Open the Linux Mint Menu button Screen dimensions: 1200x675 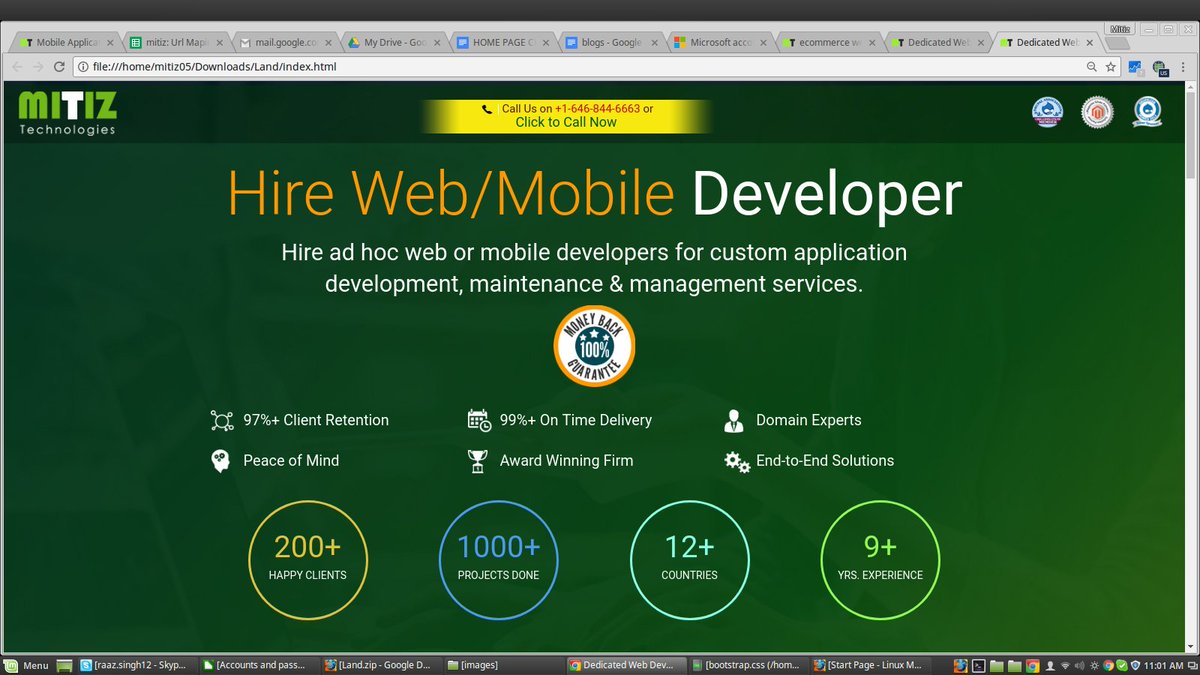click(x=27, y=665)
